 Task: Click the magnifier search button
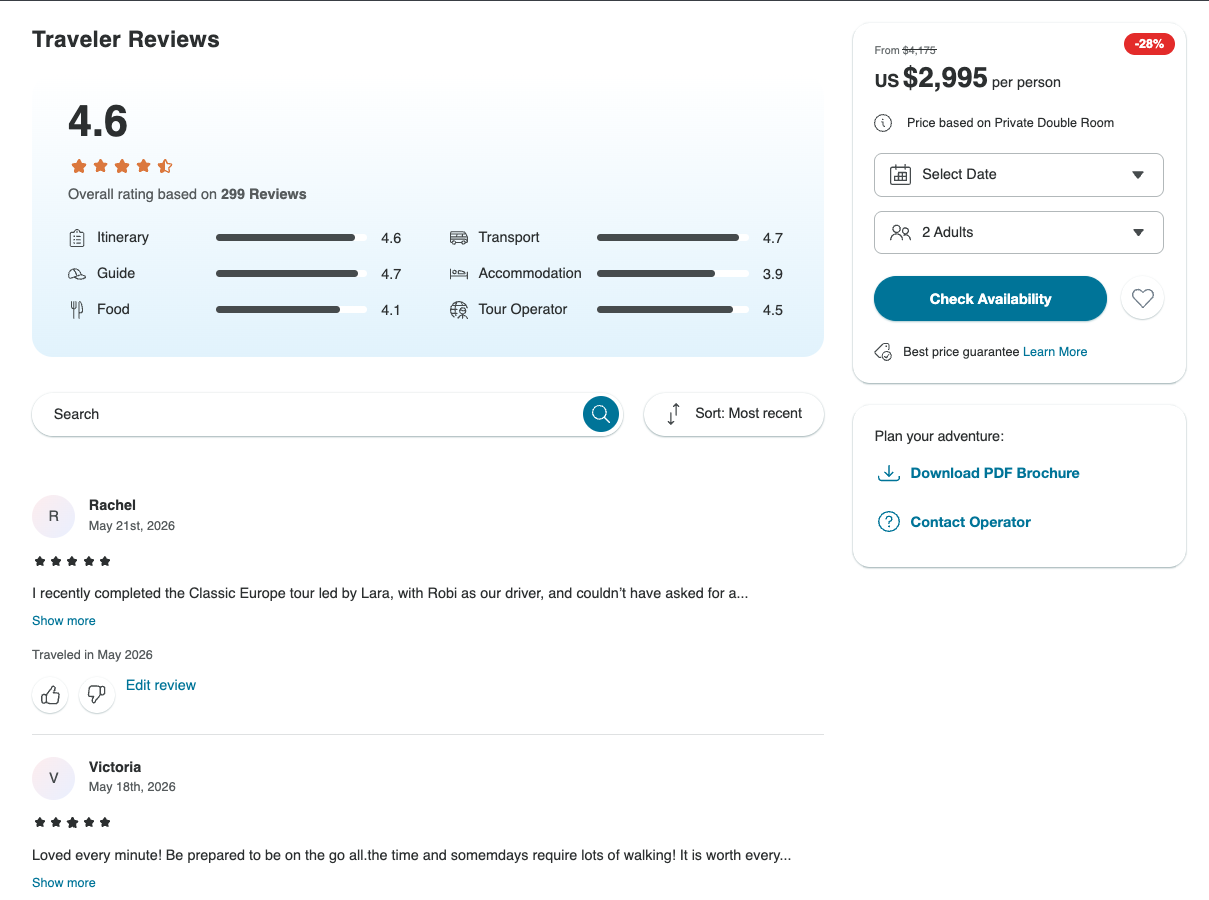click(601, 414)
